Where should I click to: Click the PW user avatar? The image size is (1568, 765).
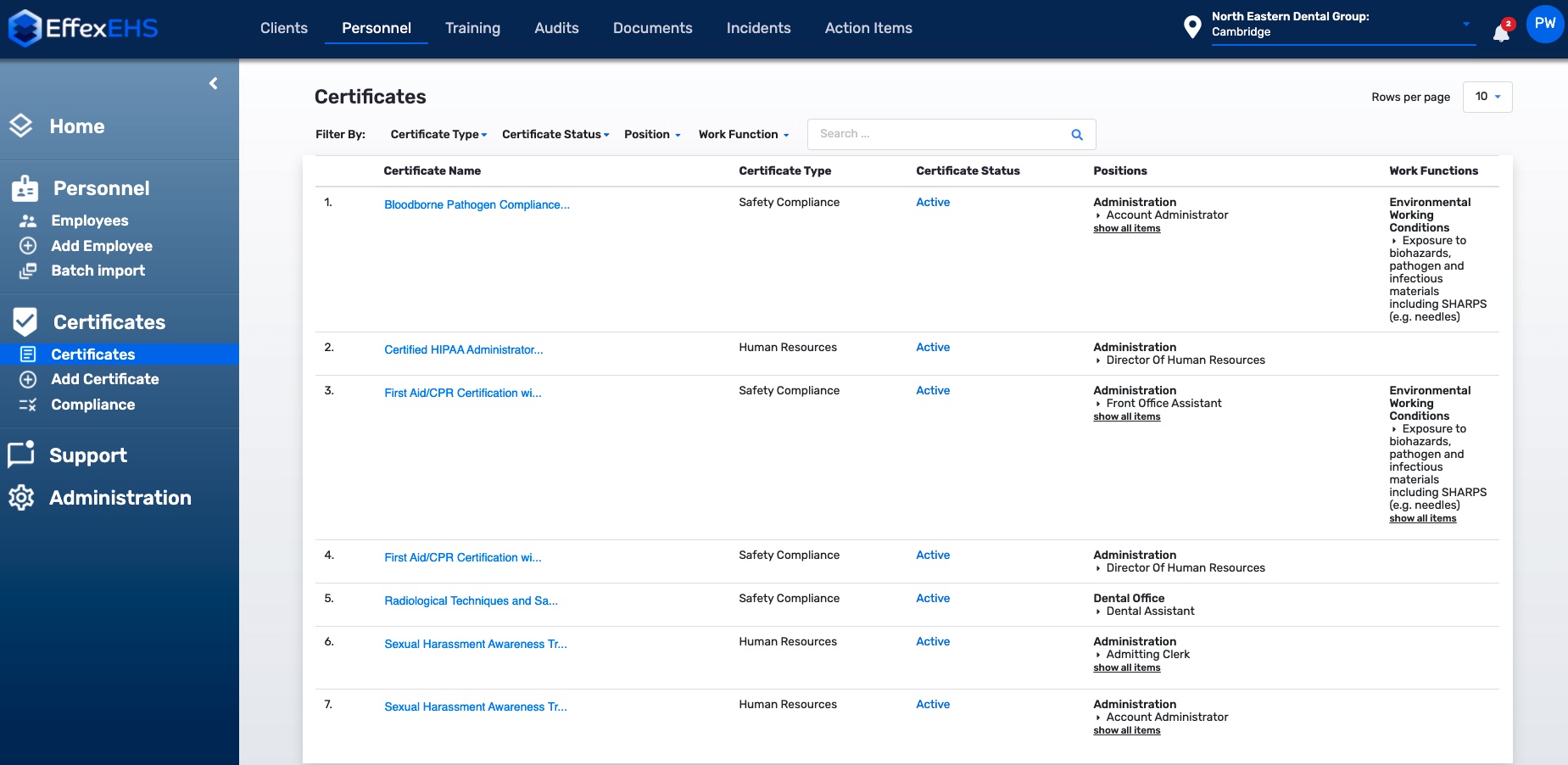click(1544, 24)
